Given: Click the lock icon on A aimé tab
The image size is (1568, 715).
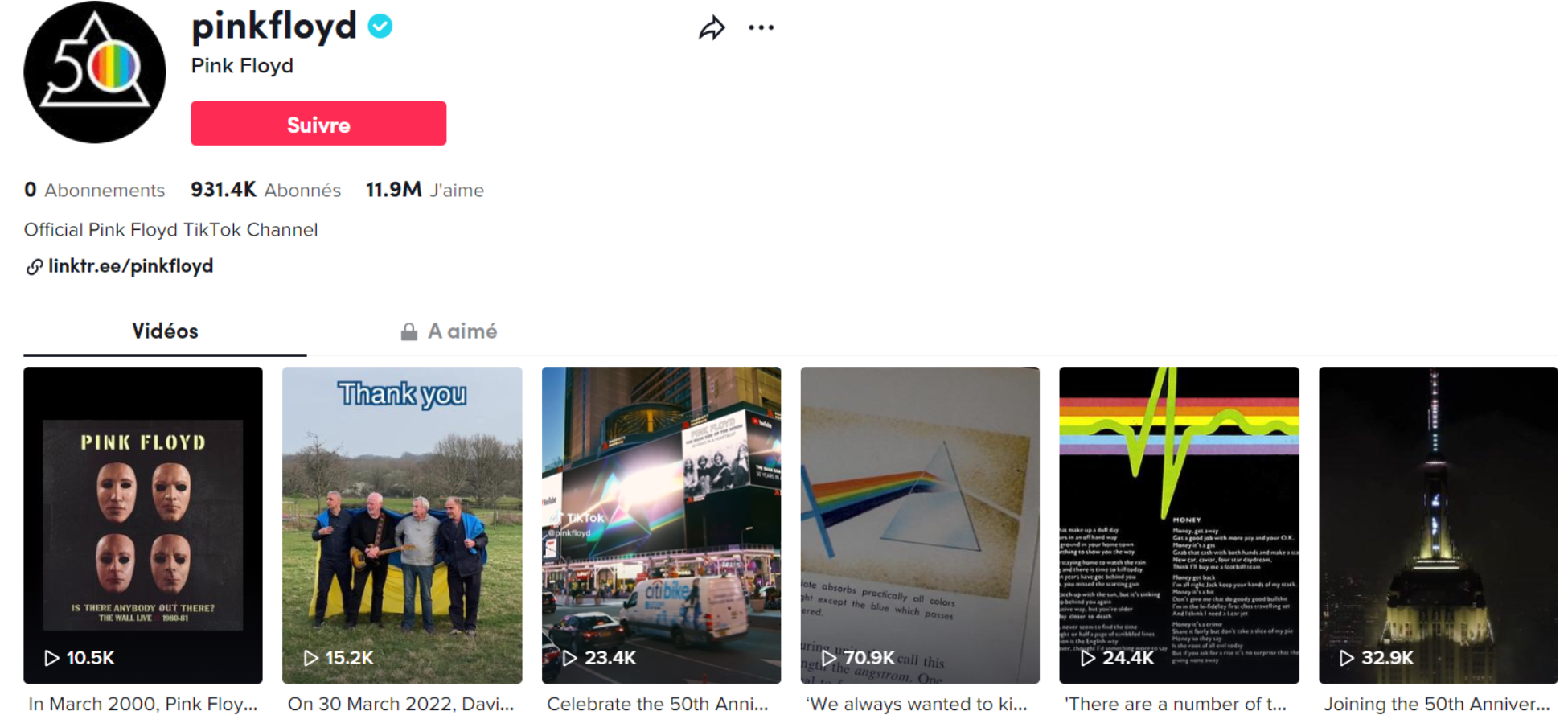Looking at the screenshot, I should (409, 331).
